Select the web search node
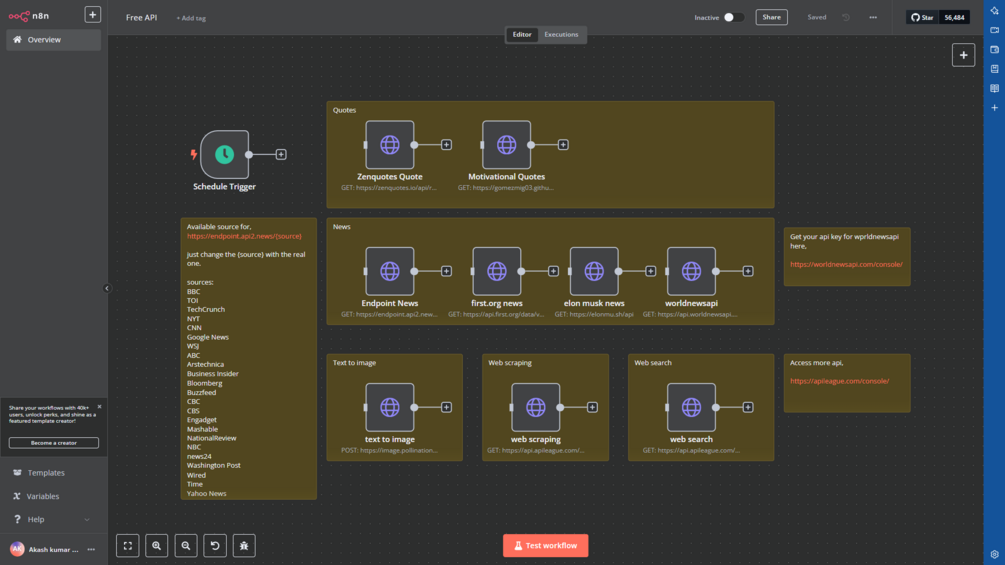The width and height of the screenshot is (1005, 565). [691, 407]
